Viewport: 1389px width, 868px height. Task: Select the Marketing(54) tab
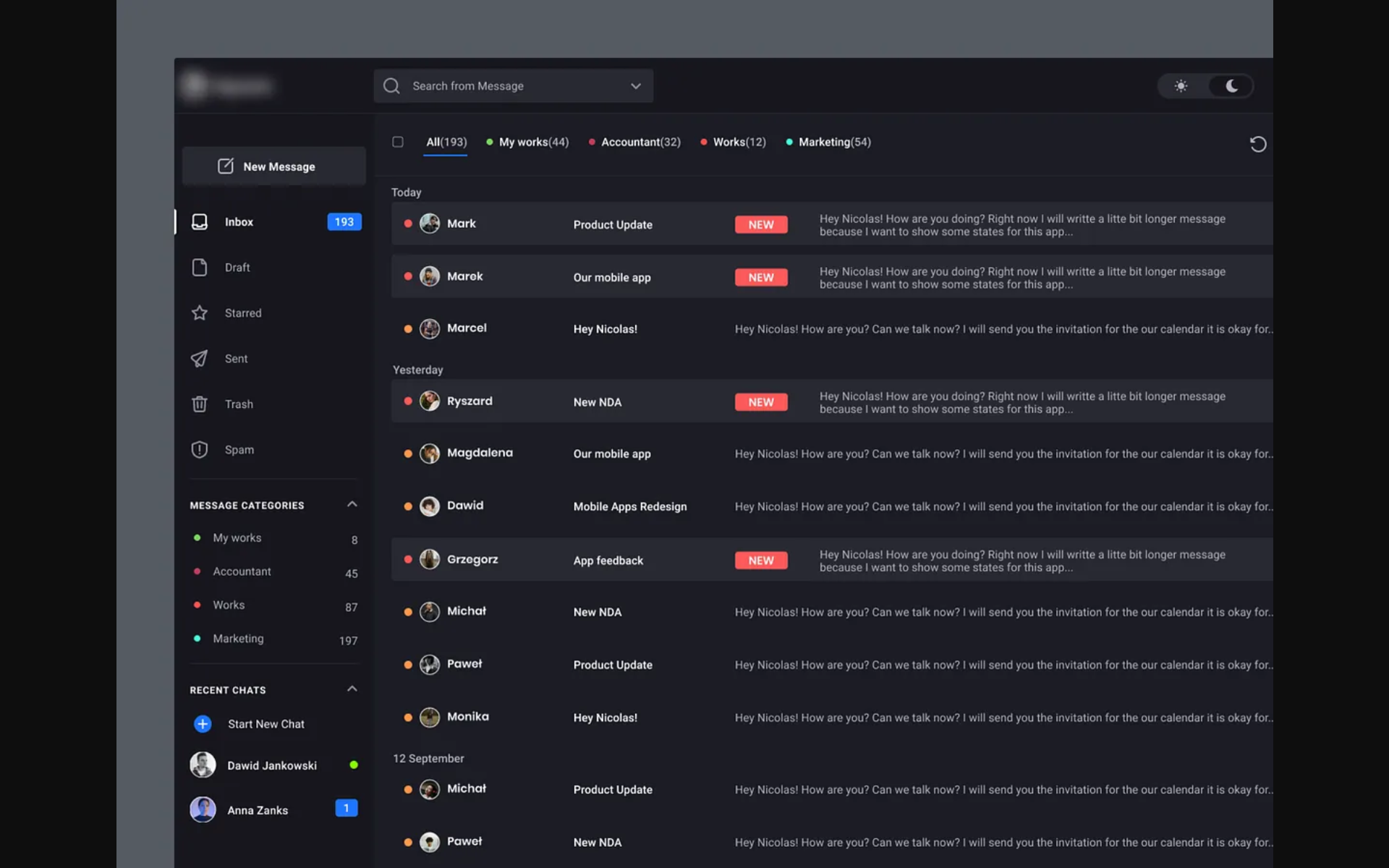[x=828, y=142]
